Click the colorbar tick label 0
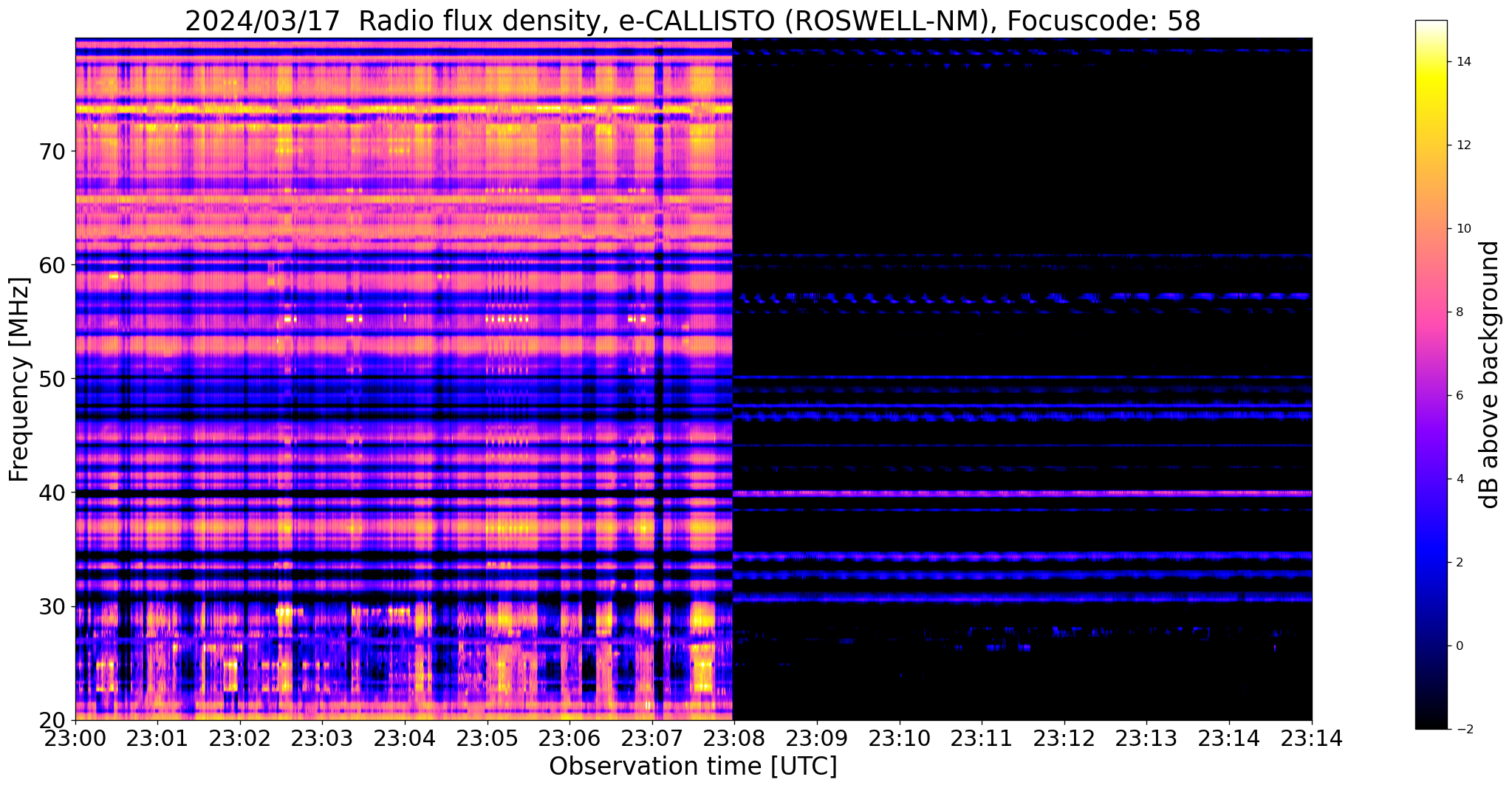This screenshot has width=1512, height=788. (1459, 646)
